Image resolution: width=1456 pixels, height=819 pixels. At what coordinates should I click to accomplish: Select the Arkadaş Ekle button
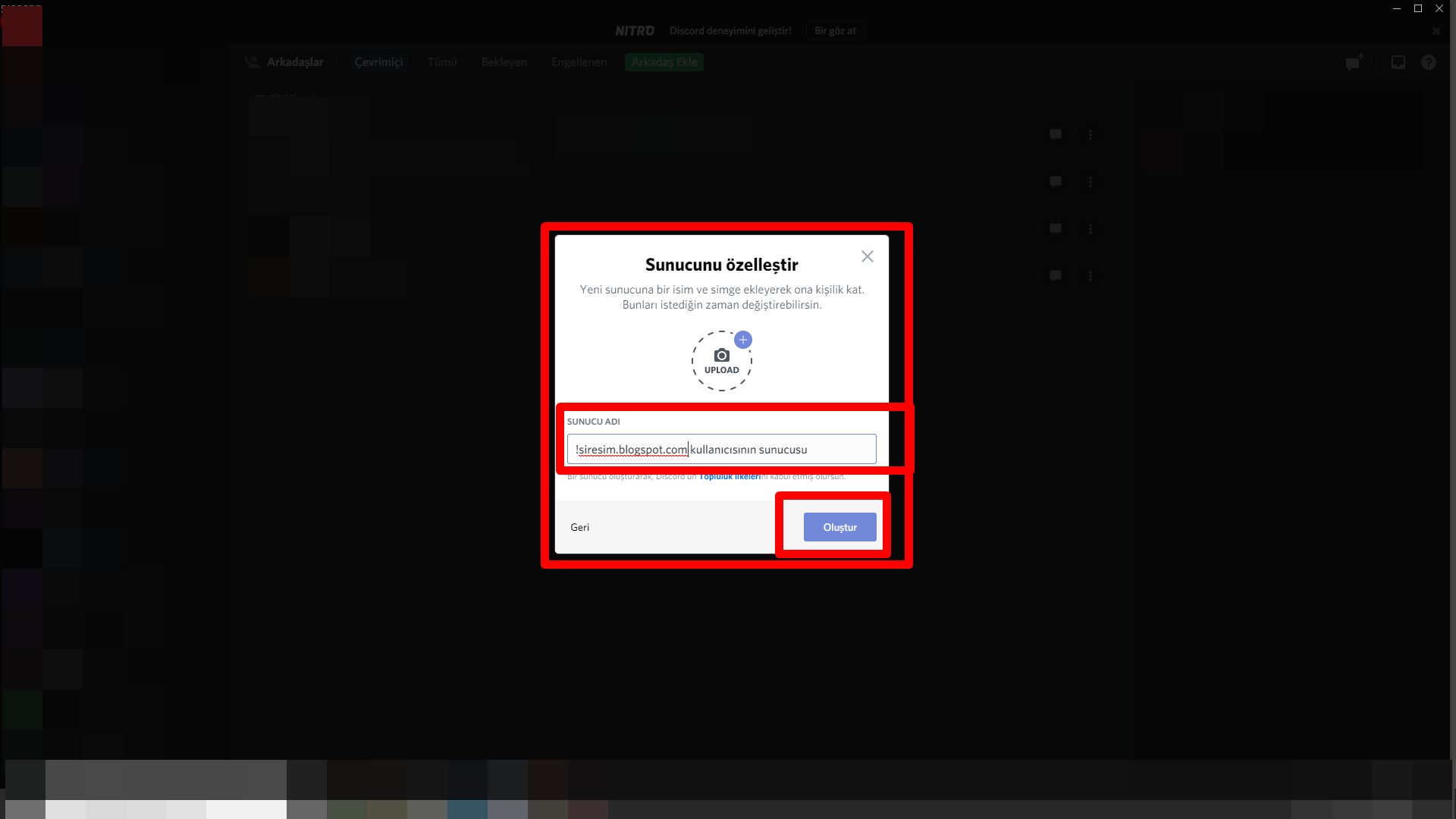pyautogui.click(x=664, y=62)
